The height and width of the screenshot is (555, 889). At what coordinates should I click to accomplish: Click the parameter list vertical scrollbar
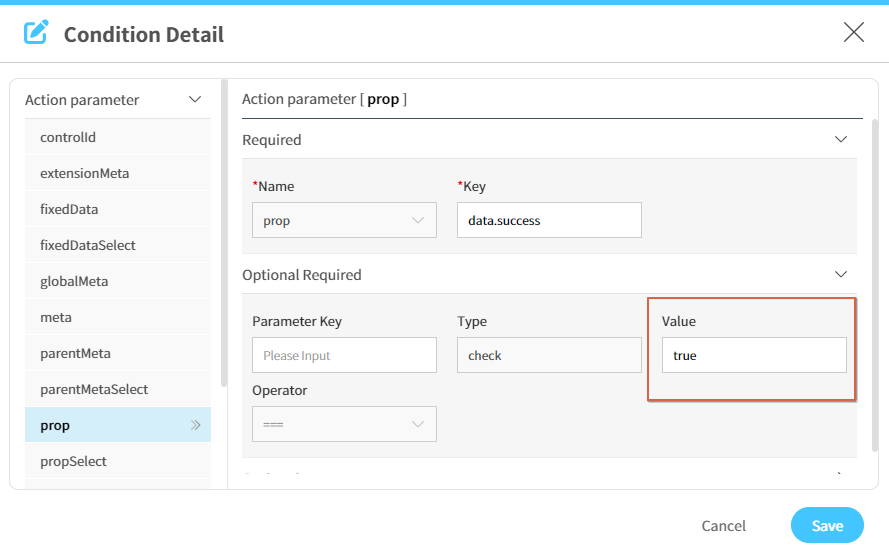pyautogui.click(x=224, y=234)
